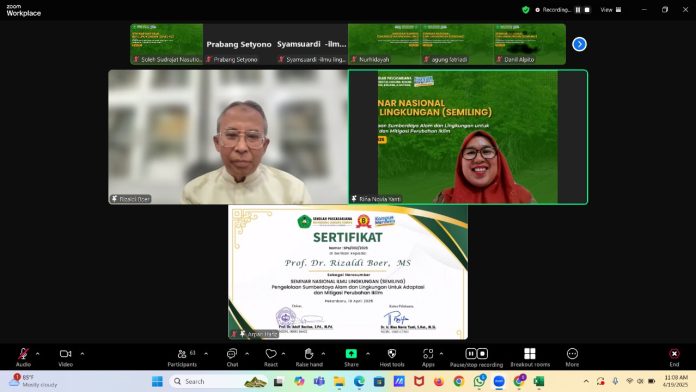The height and width of the screenshot is (392, 696).
Task: Open the Windows Start menu
Action: click(157, 381)
